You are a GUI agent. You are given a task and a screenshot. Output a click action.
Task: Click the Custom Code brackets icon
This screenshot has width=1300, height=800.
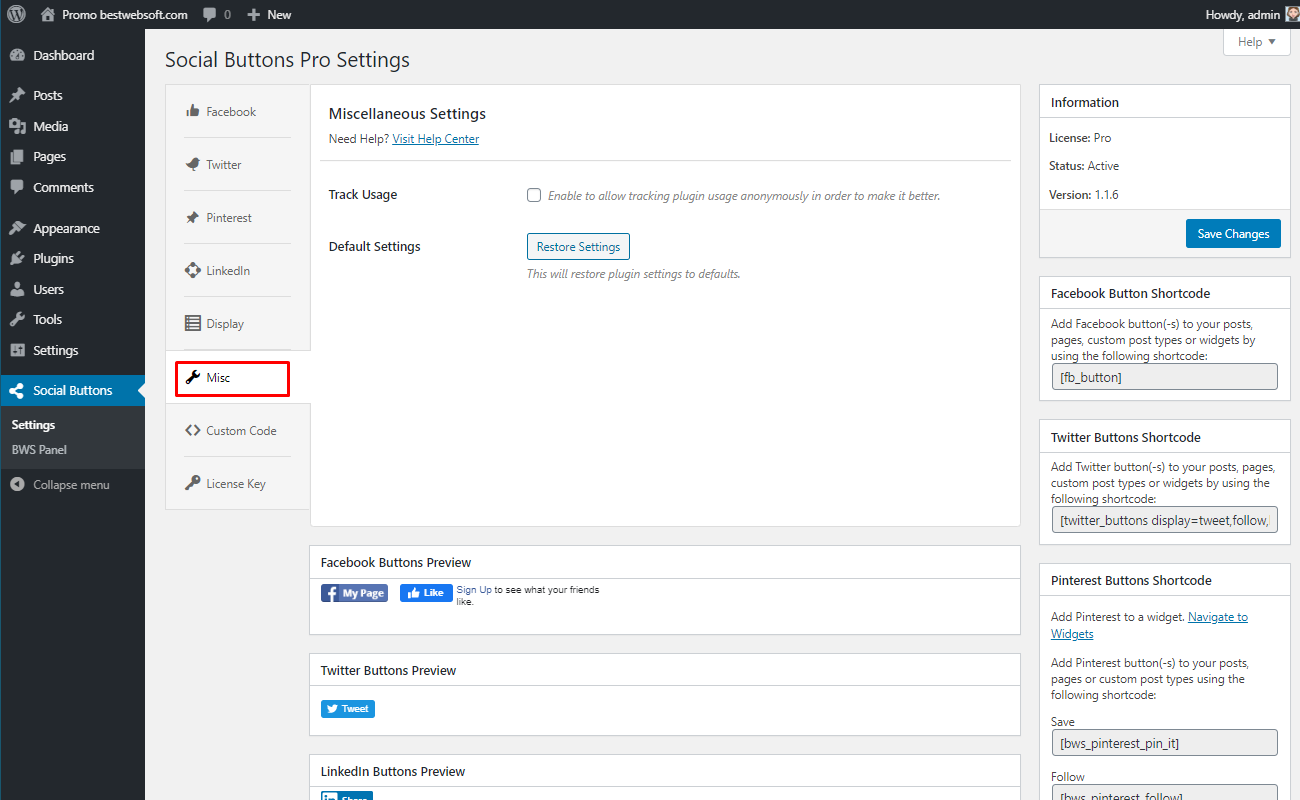coord(193,430)
